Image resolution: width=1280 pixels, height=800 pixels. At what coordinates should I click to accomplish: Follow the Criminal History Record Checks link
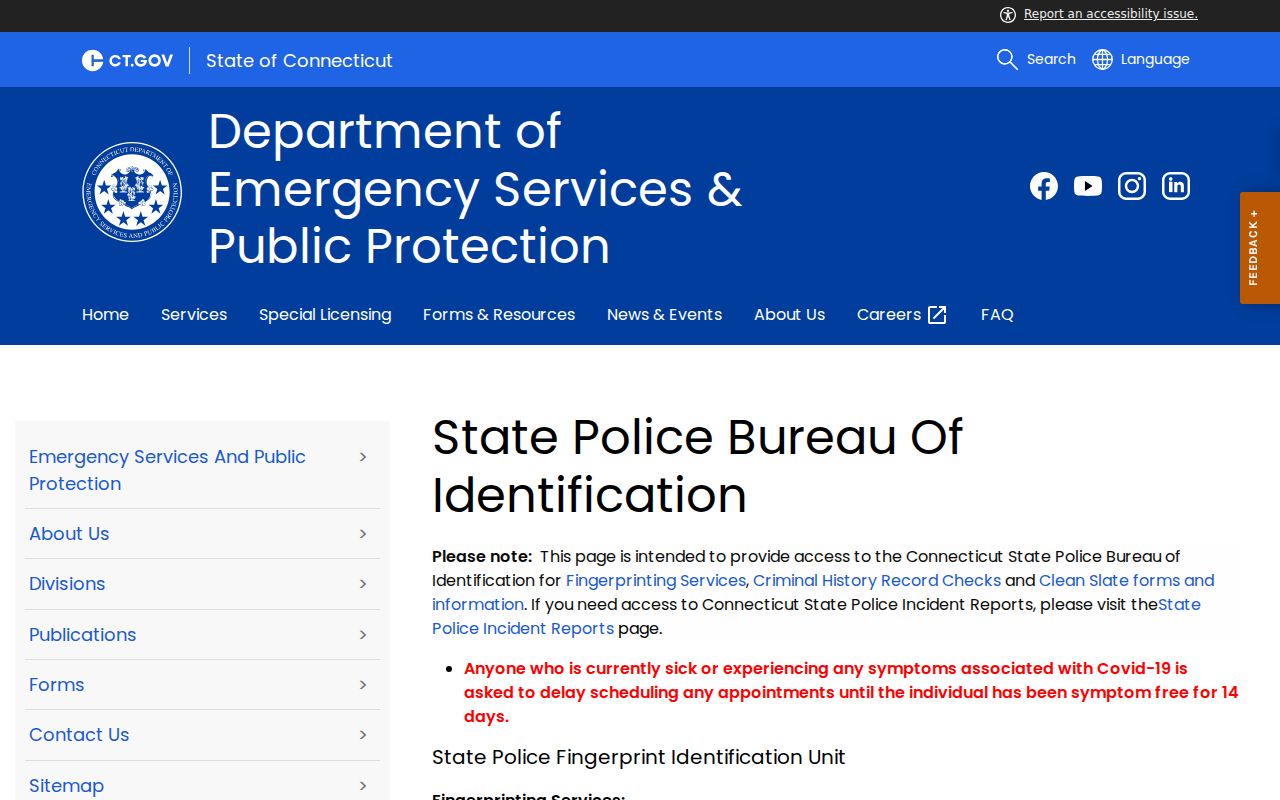click(x=877, y=580)
